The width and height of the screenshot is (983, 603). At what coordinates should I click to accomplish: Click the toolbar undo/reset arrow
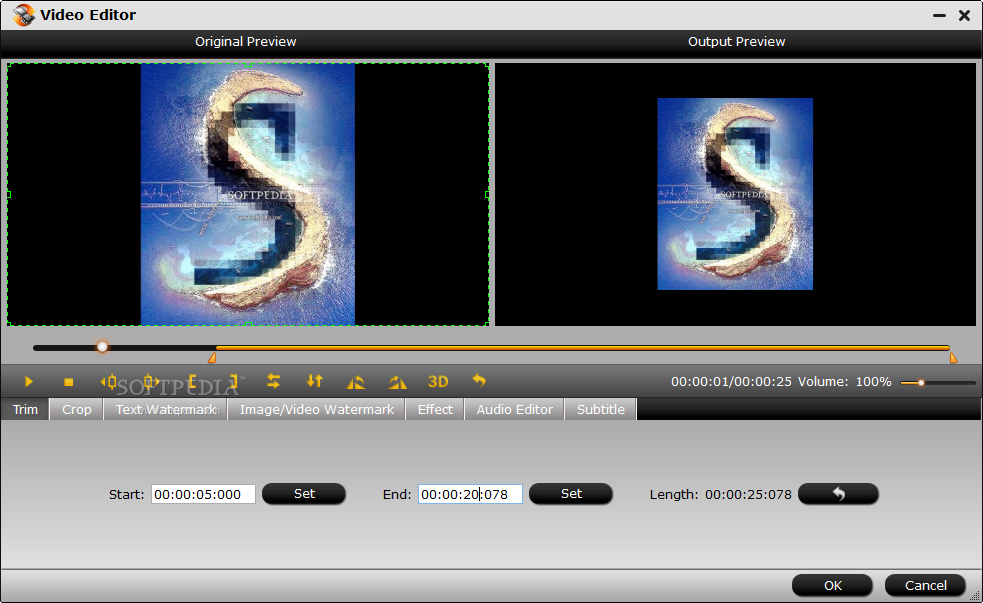(x=479, y=380)
